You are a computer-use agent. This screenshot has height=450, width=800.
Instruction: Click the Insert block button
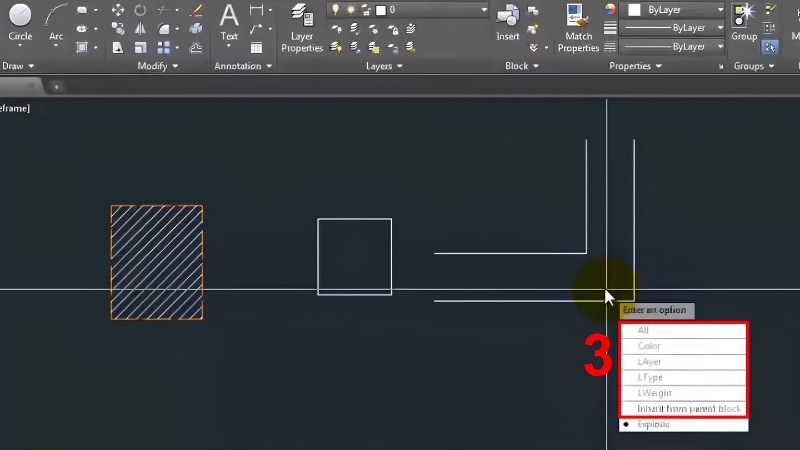(x=508, y=23)
